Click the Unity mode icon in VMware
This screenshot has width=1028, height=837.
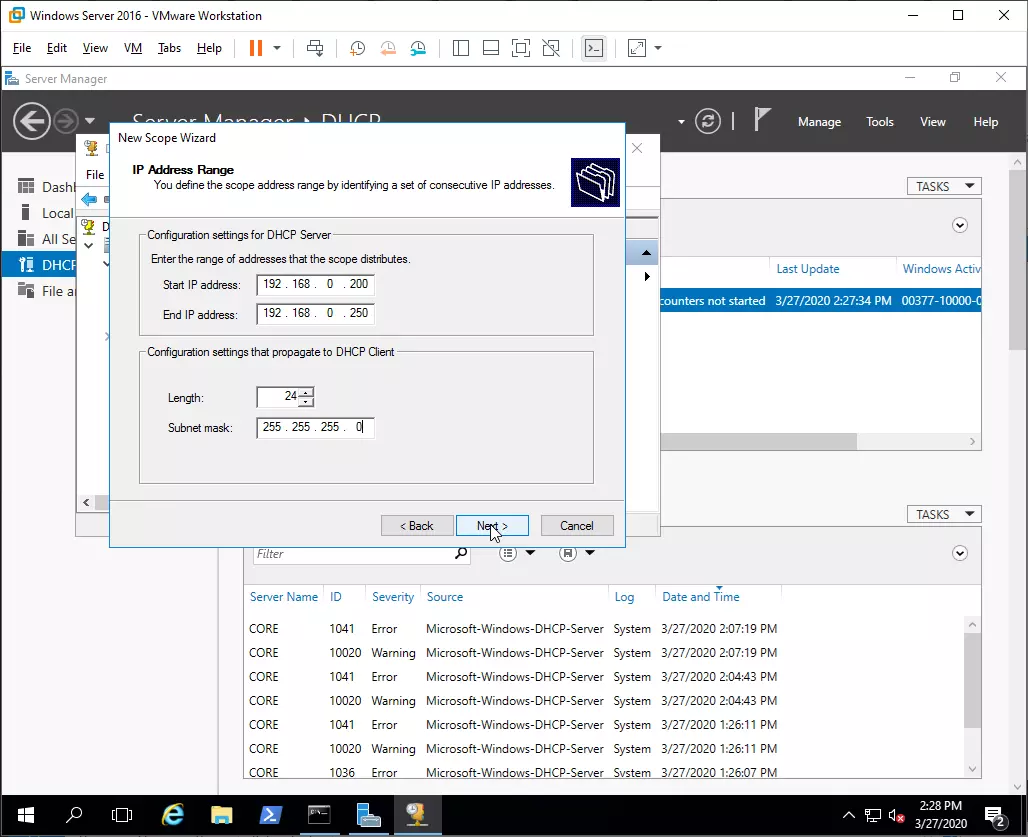(551, 48)
